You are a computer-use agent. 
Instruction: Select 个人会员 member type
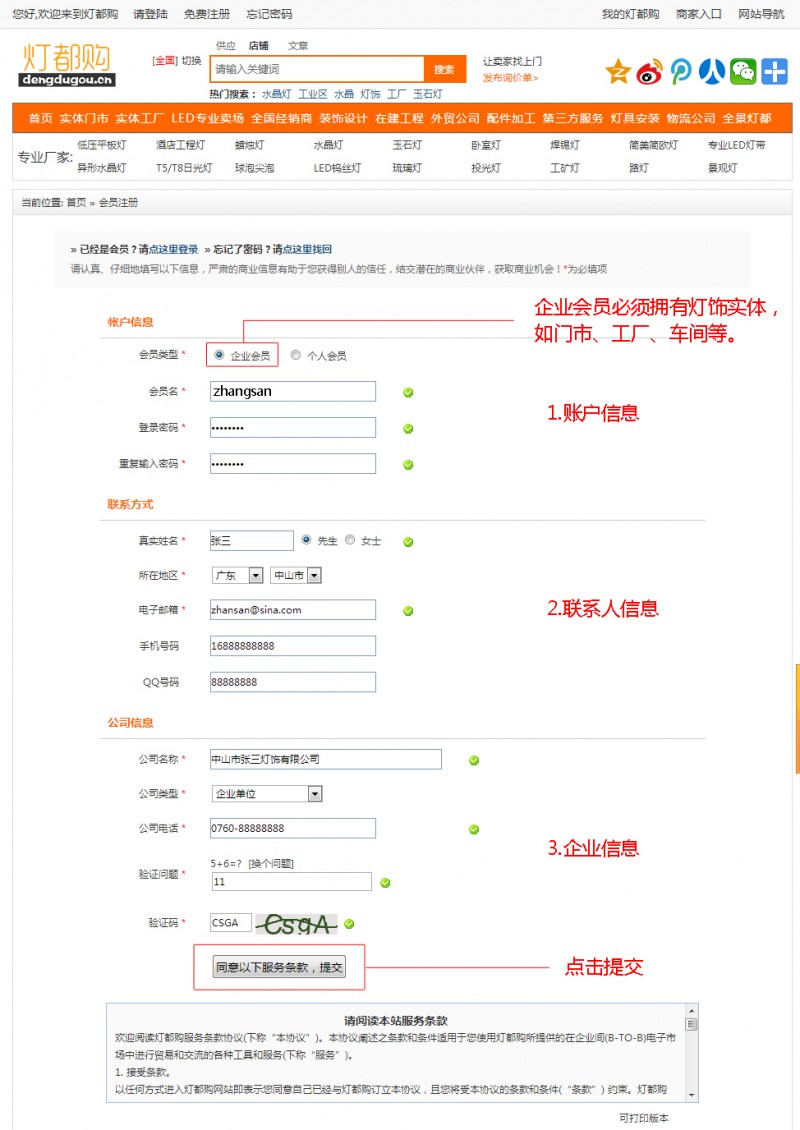[295, 355]
